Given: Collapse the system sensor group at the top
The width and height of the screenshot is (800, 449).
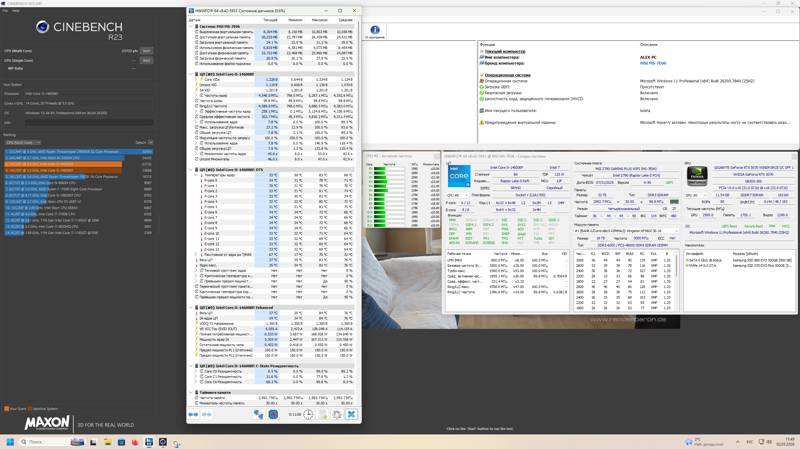Looking at the screenshot, I should (x=191, y=26).
